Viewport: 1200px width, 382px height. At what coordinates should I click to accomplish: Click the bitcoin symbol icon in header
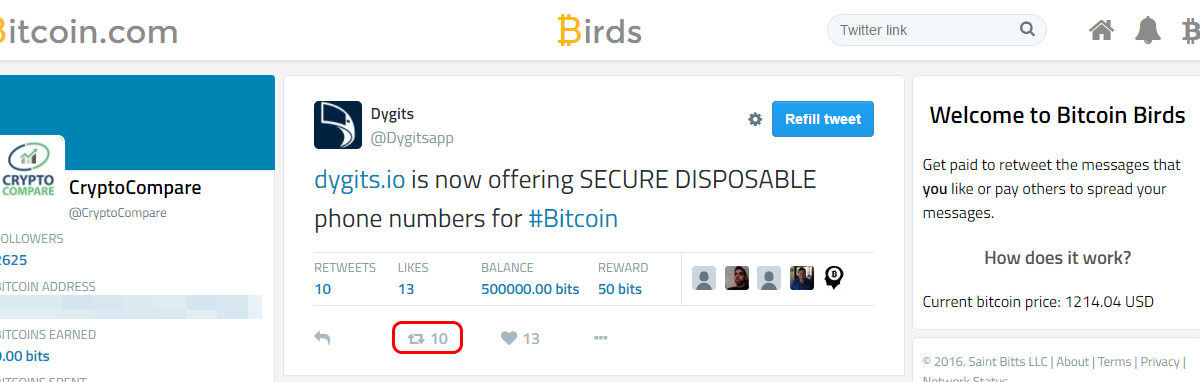coord(1191,31)
